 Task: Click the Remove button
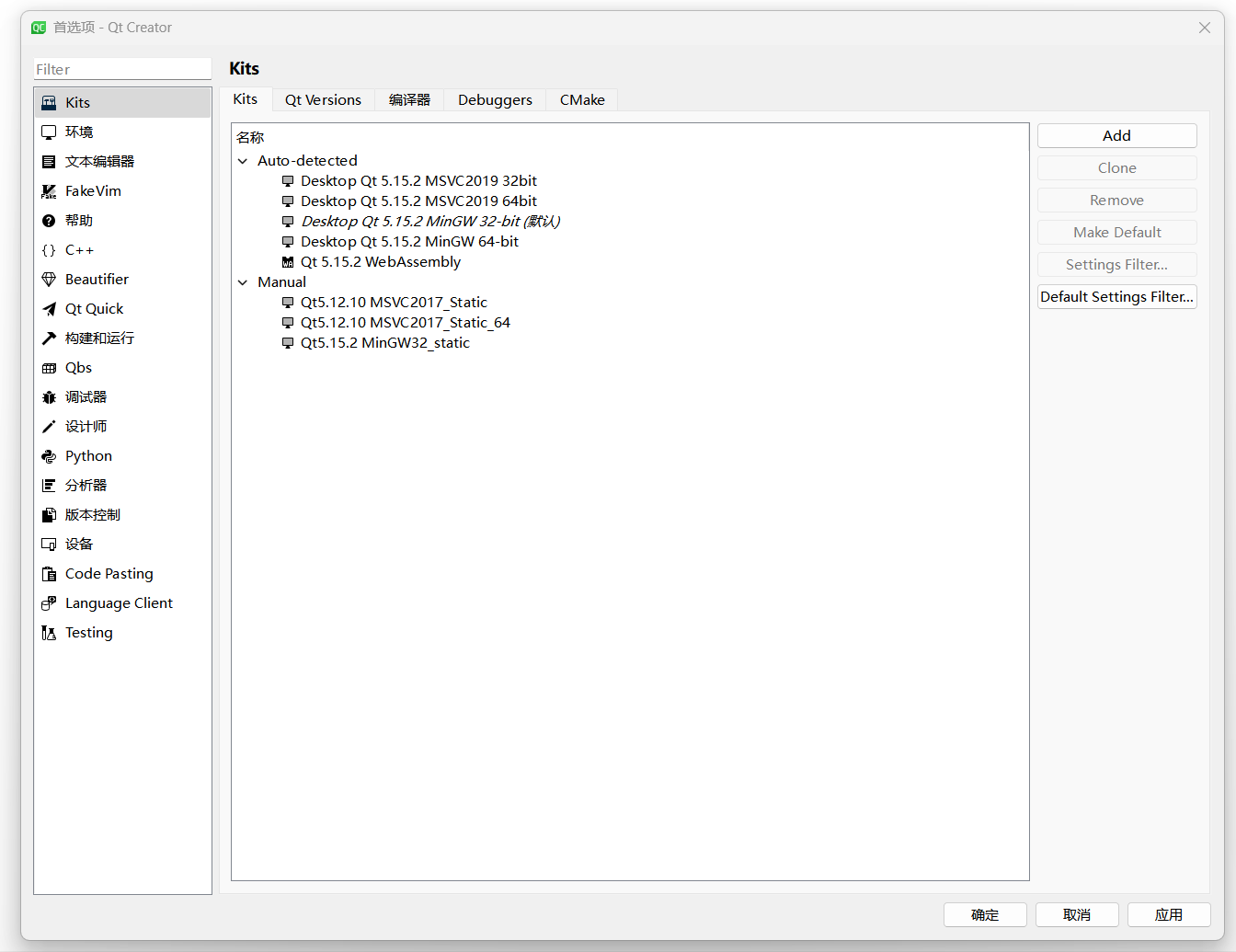pyautogui.click(x=1117, y=200)
